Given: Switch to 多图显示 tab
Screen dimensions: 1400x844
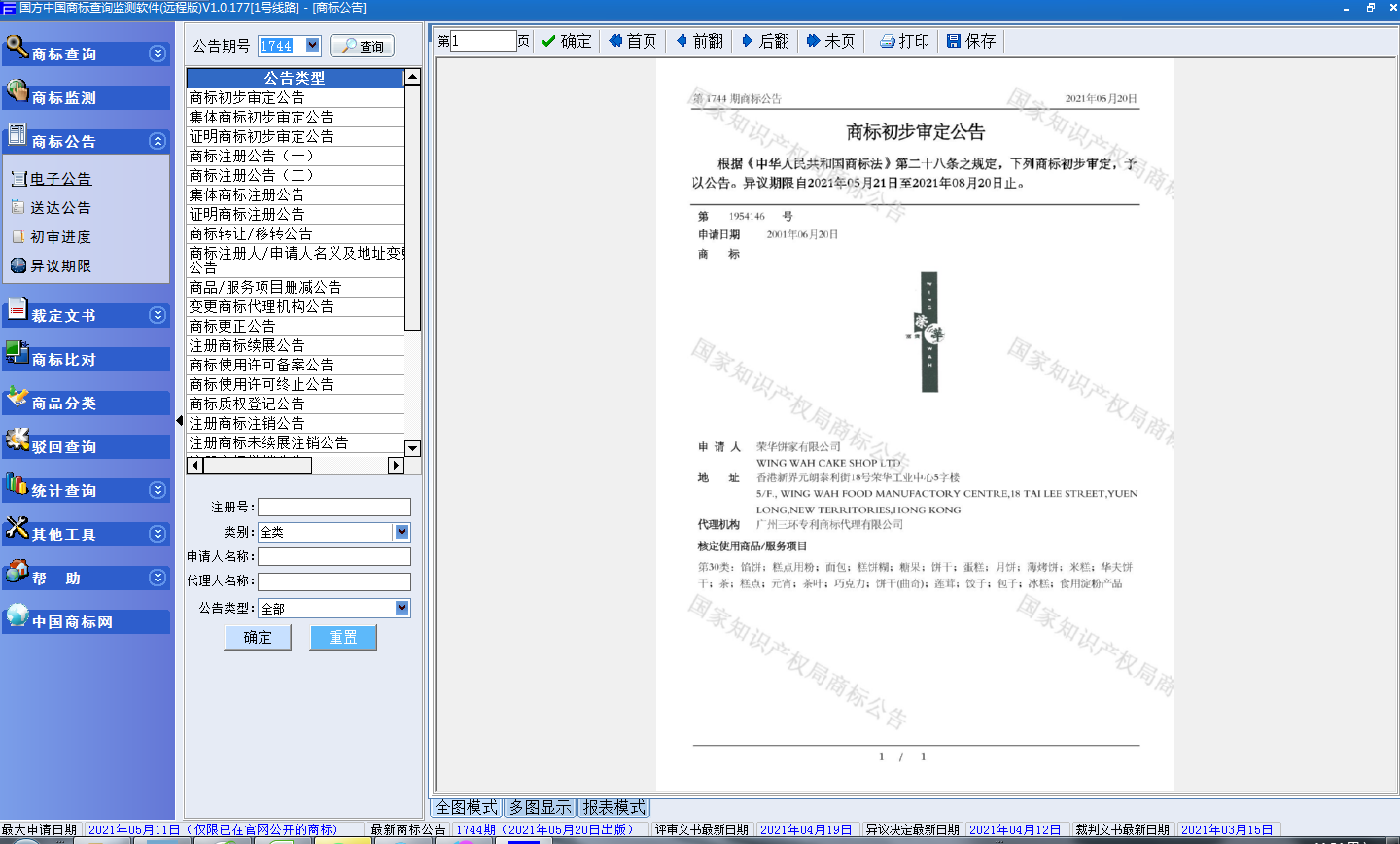Looking at the screenshot, I should click(x=541, y=807).
